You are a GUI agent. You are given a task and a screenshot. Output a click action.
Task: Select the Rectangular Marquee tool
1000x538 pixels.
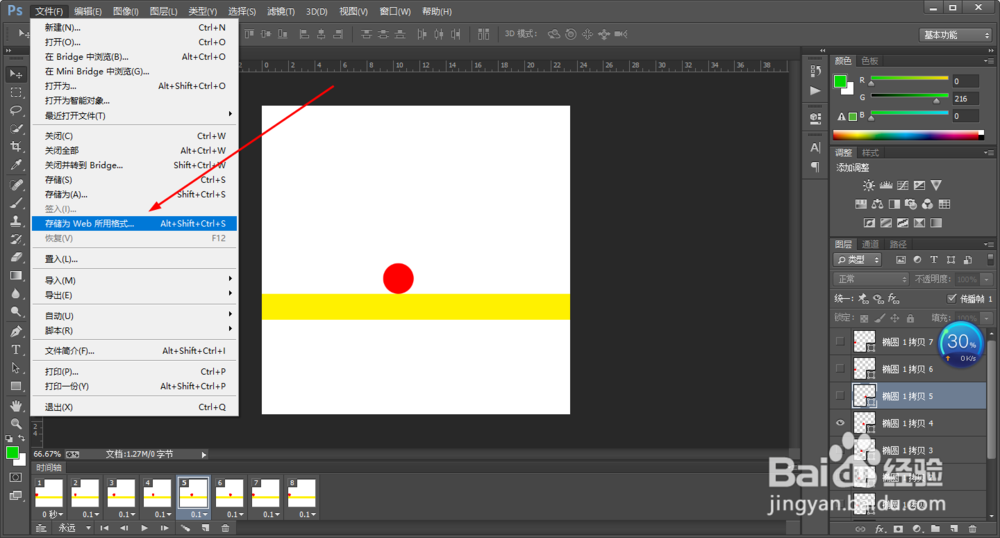(x=16, y=92)
